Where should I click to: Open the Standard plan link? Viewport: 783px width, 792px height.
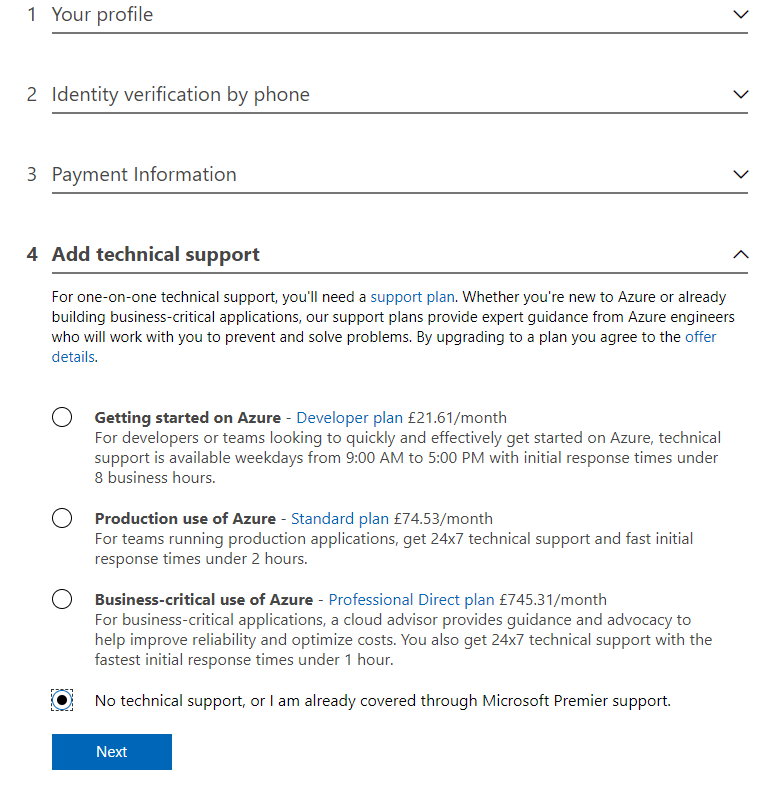[340, 519]
